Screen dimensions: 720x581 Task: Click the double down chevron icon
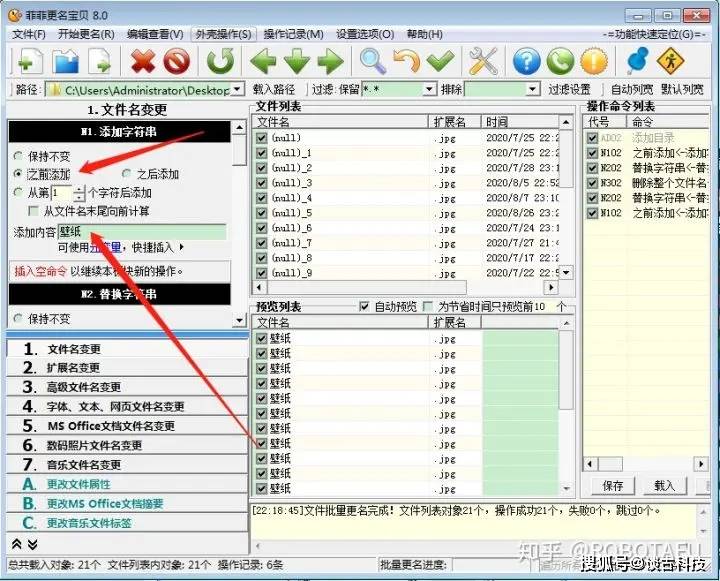(33, 544)
